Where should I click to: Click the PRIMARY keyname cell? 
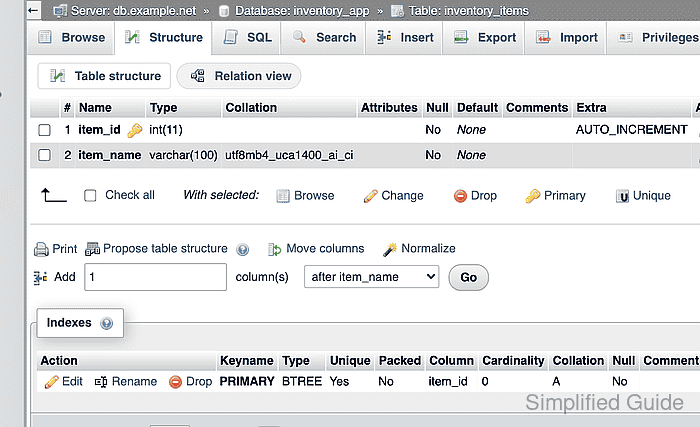point(247,381)
